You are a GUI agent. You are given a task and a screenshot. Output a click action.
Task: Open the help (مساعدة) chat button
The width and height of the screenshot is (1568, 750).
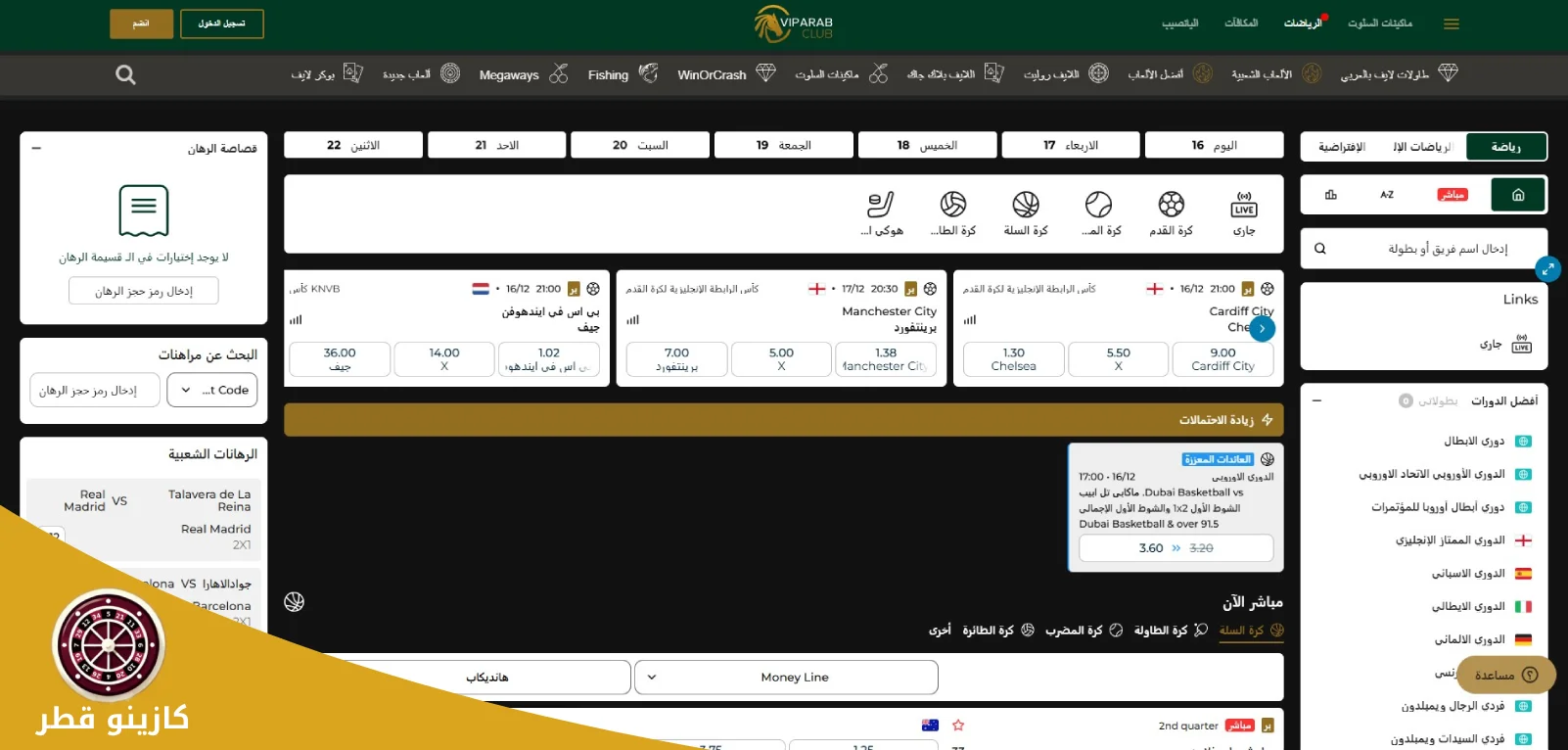click(1505, 675)
